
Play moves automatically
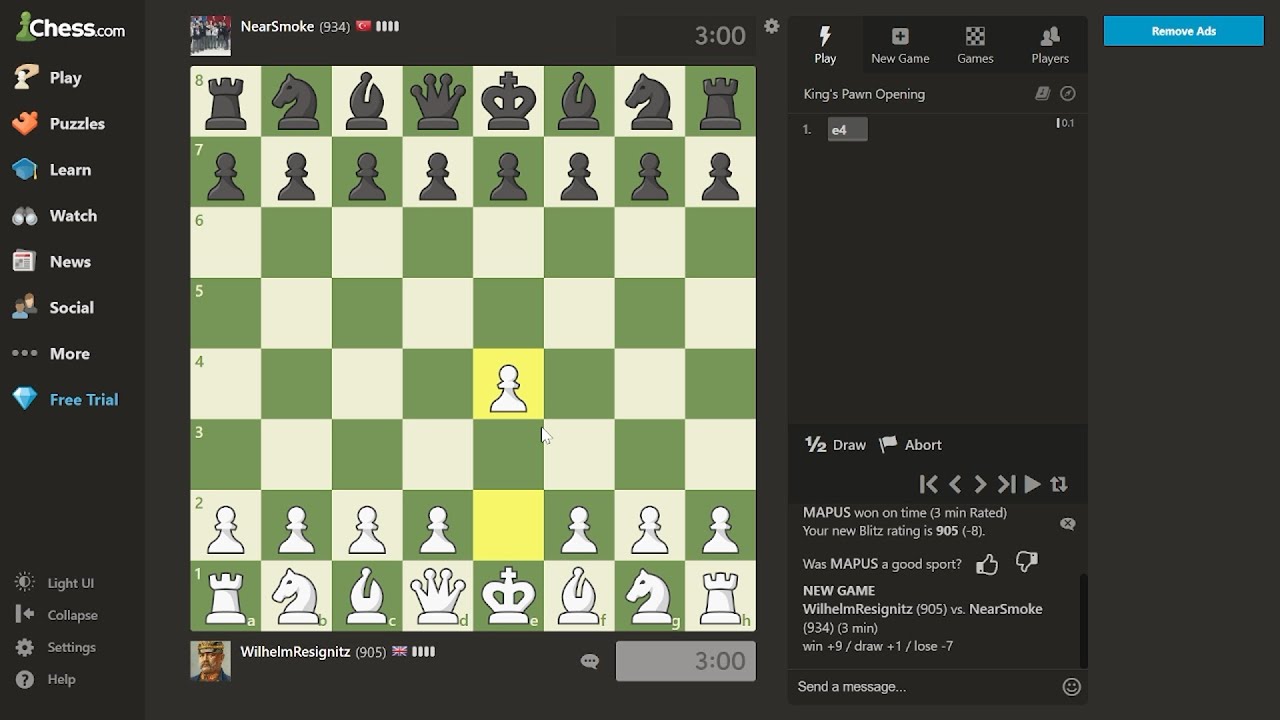coord(1032,484)
